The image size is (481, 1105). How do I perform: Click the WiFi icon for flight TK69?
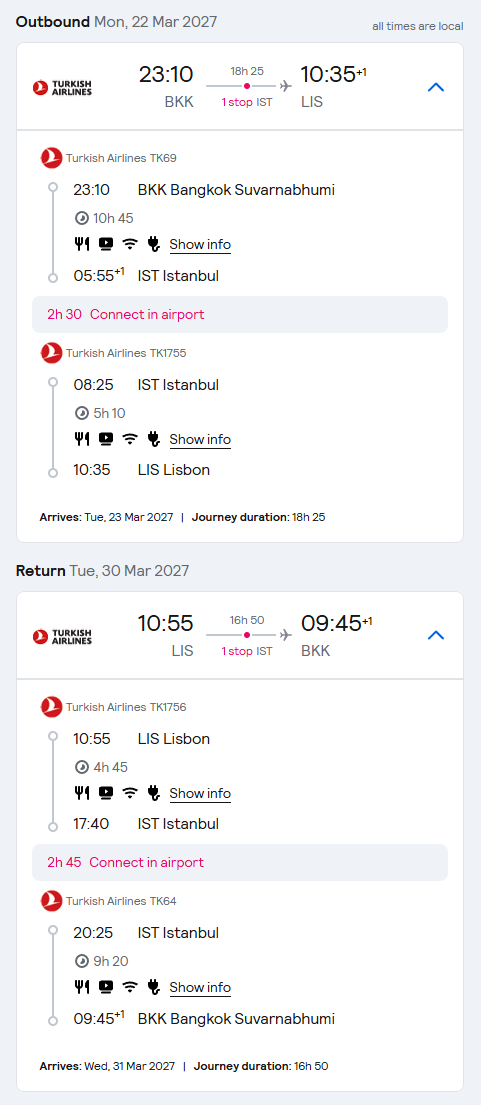click(130, 245)
